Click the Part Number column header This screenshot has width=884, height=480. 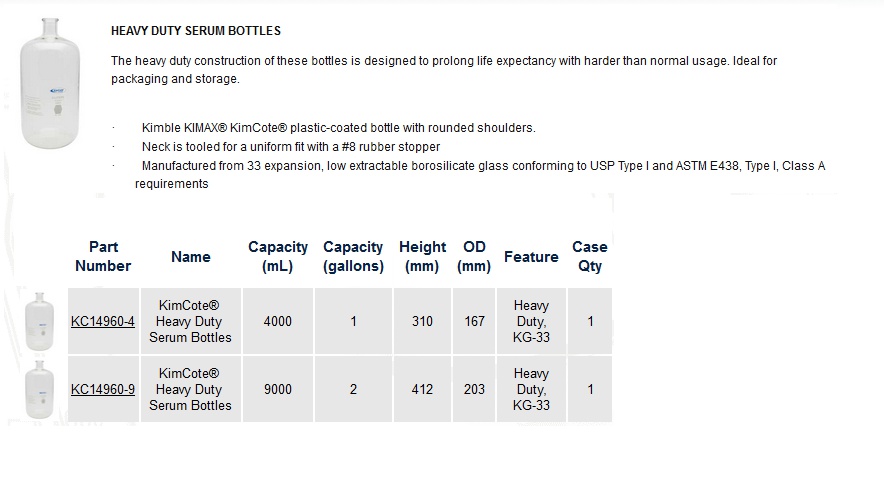pyautogui.click(x=103, y=257)
